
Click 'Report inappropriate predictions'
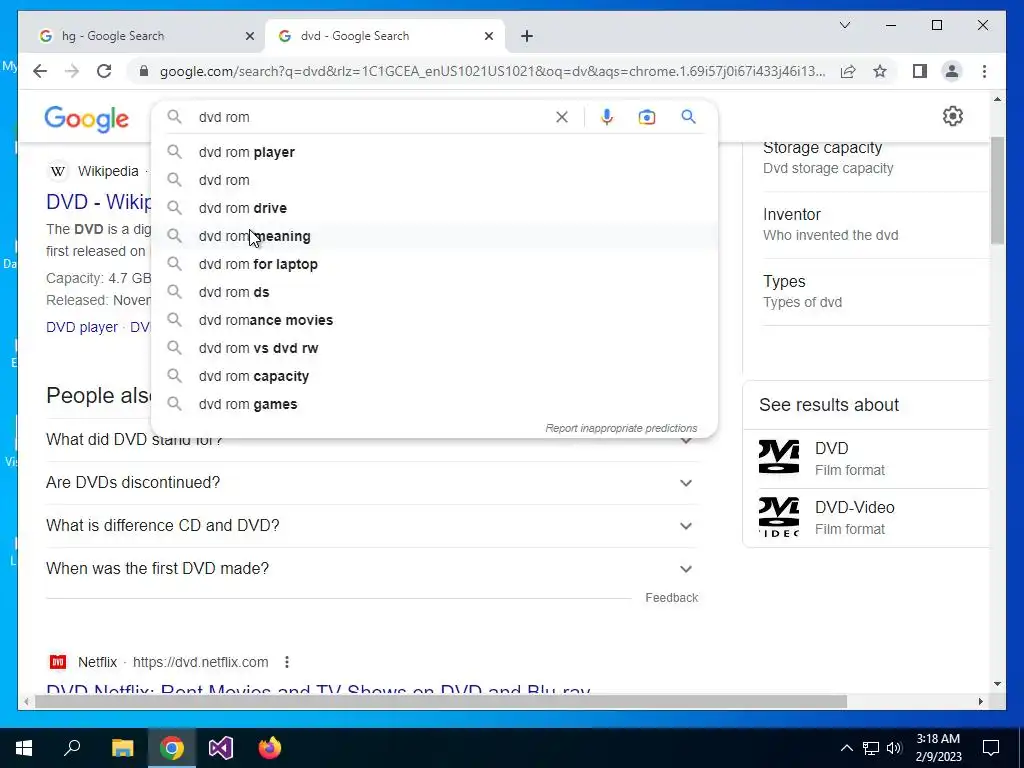pos(621,428)
